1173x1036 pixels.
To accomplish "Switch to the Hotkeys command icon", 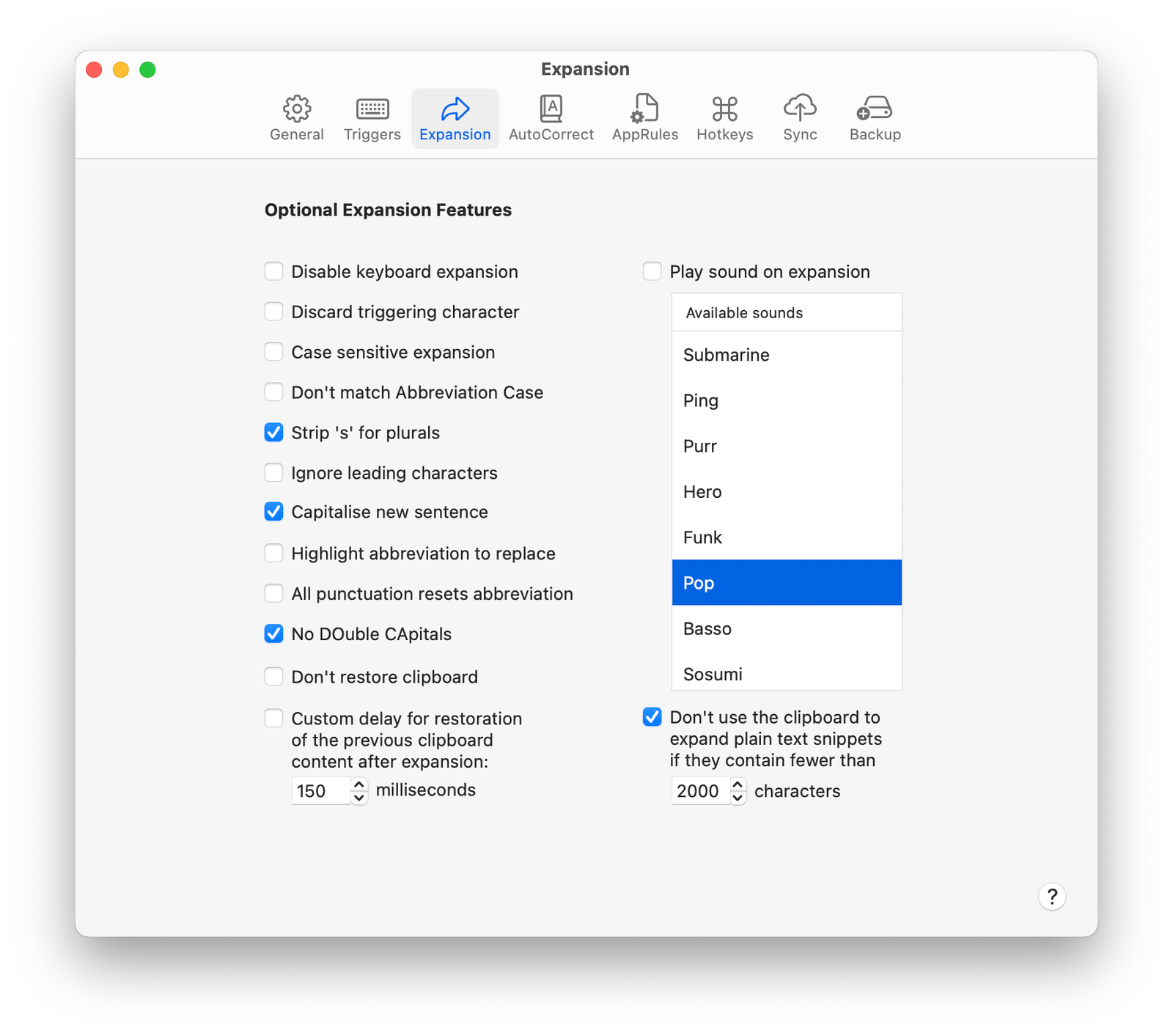I will click(724, 109).
